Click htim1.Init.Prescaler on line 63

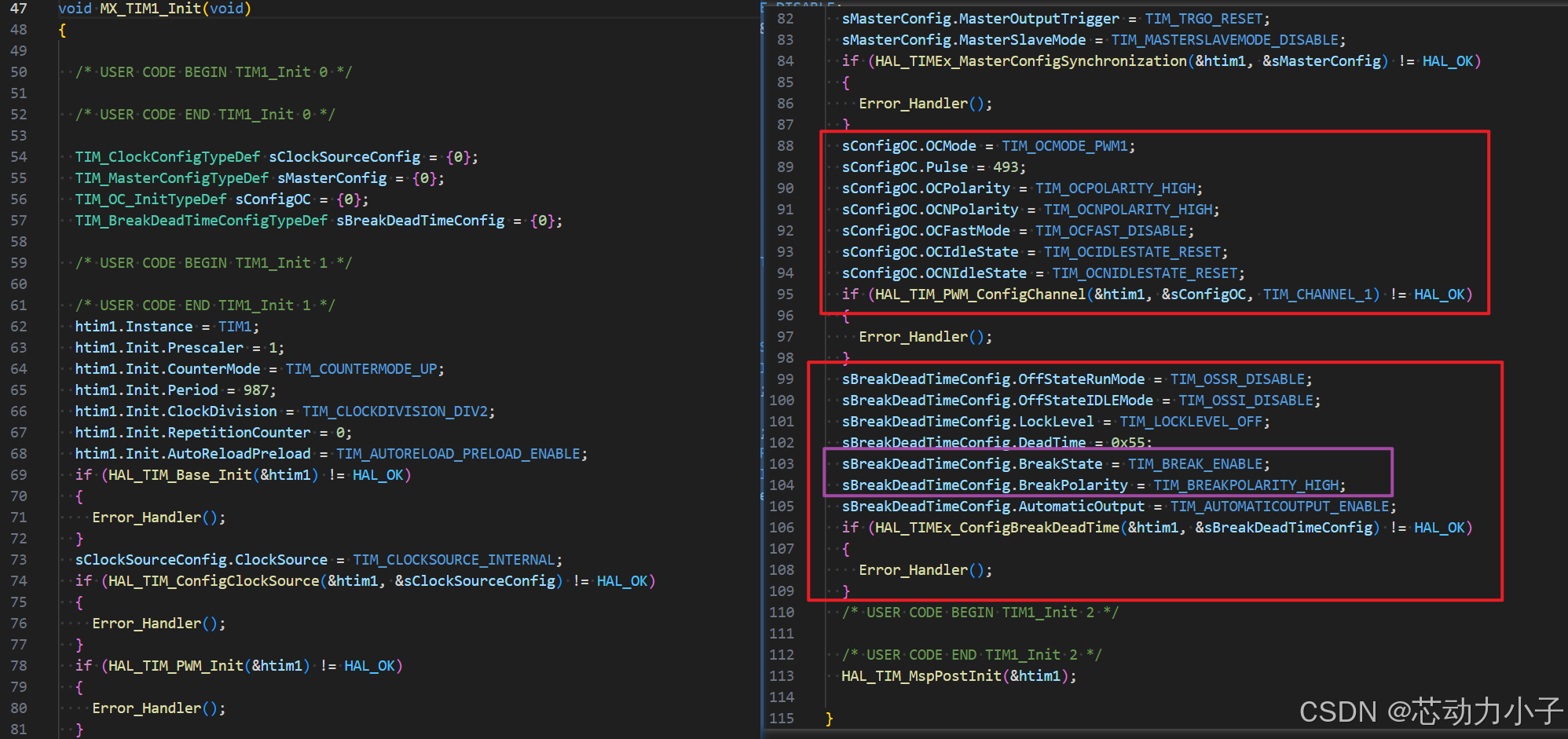(159, 348)
